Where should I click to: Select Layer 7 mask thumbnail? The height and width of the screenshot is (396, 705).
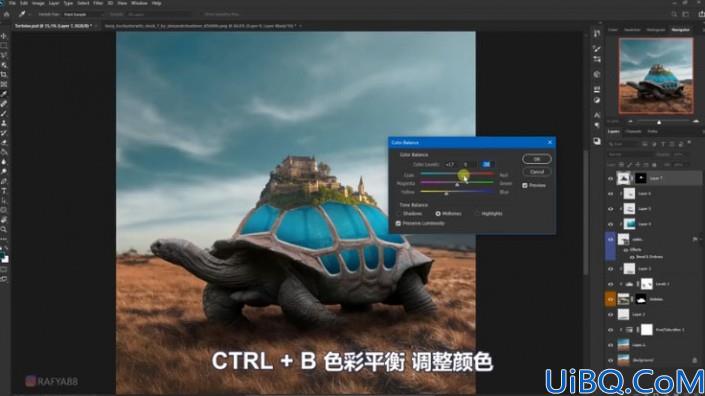pos(641,178)
